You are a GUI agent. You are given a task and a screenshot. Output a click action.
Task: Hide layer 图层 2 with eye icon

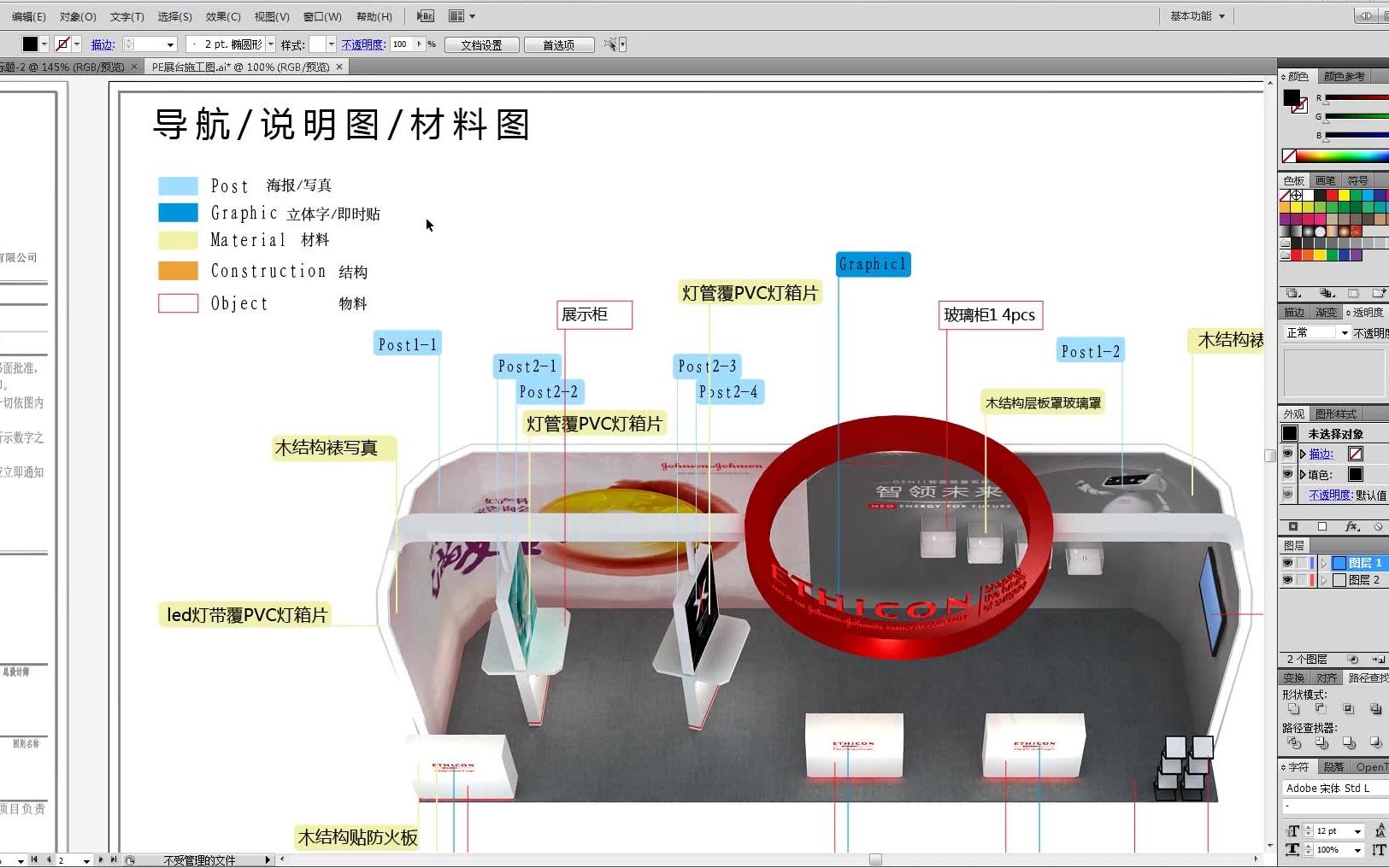pyautogui.click(x=1287, y=580)
